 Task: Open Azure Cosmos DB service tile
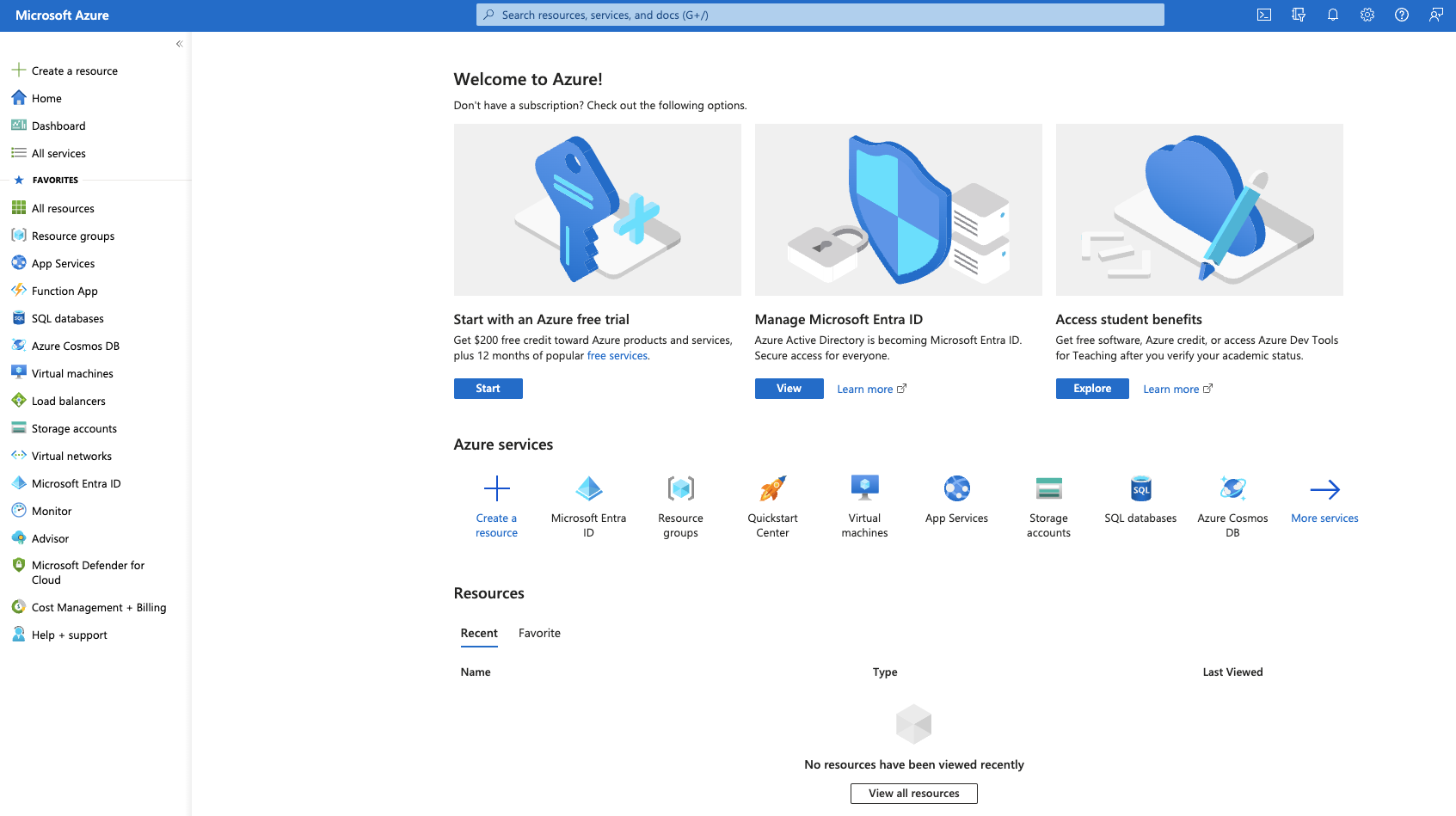1232,506
